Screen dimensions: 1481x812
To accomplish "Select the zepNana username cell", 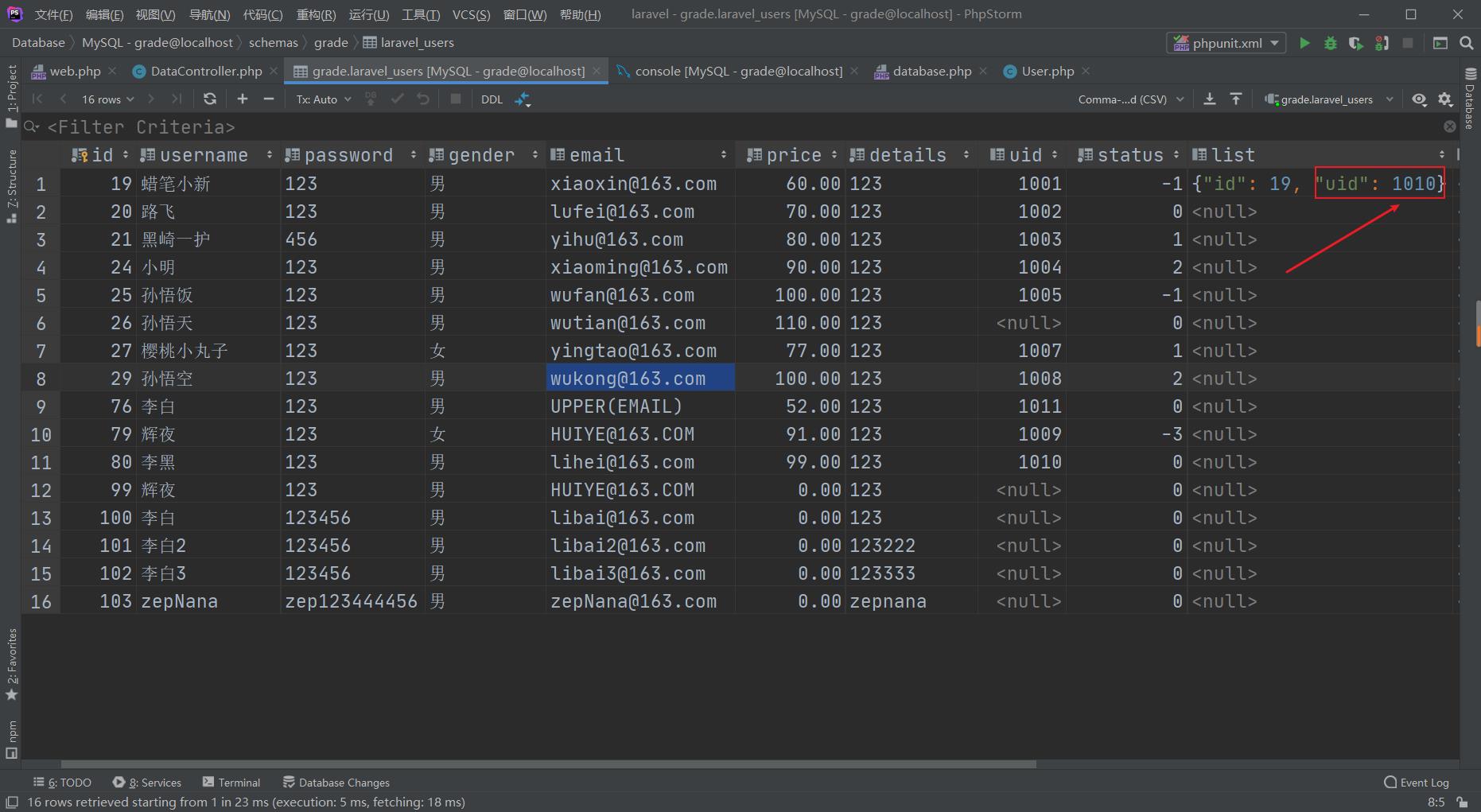I will [x=208, y=601].
